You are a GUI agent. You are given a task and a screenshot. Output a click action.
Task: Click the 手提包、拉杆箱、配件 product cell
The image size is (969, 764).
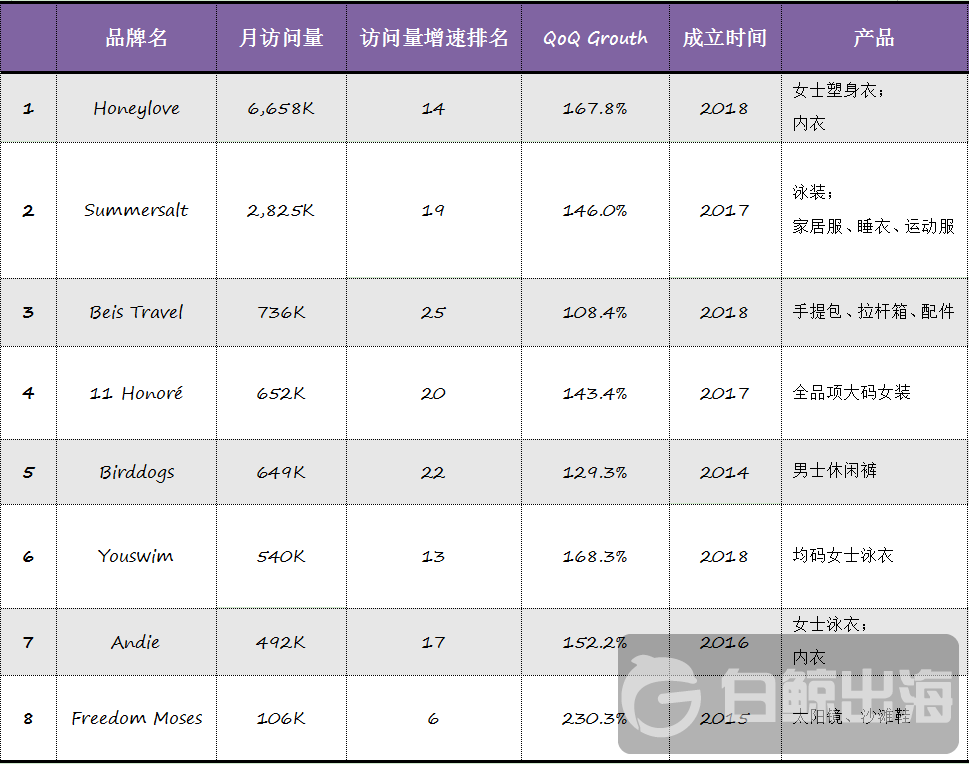874,312
